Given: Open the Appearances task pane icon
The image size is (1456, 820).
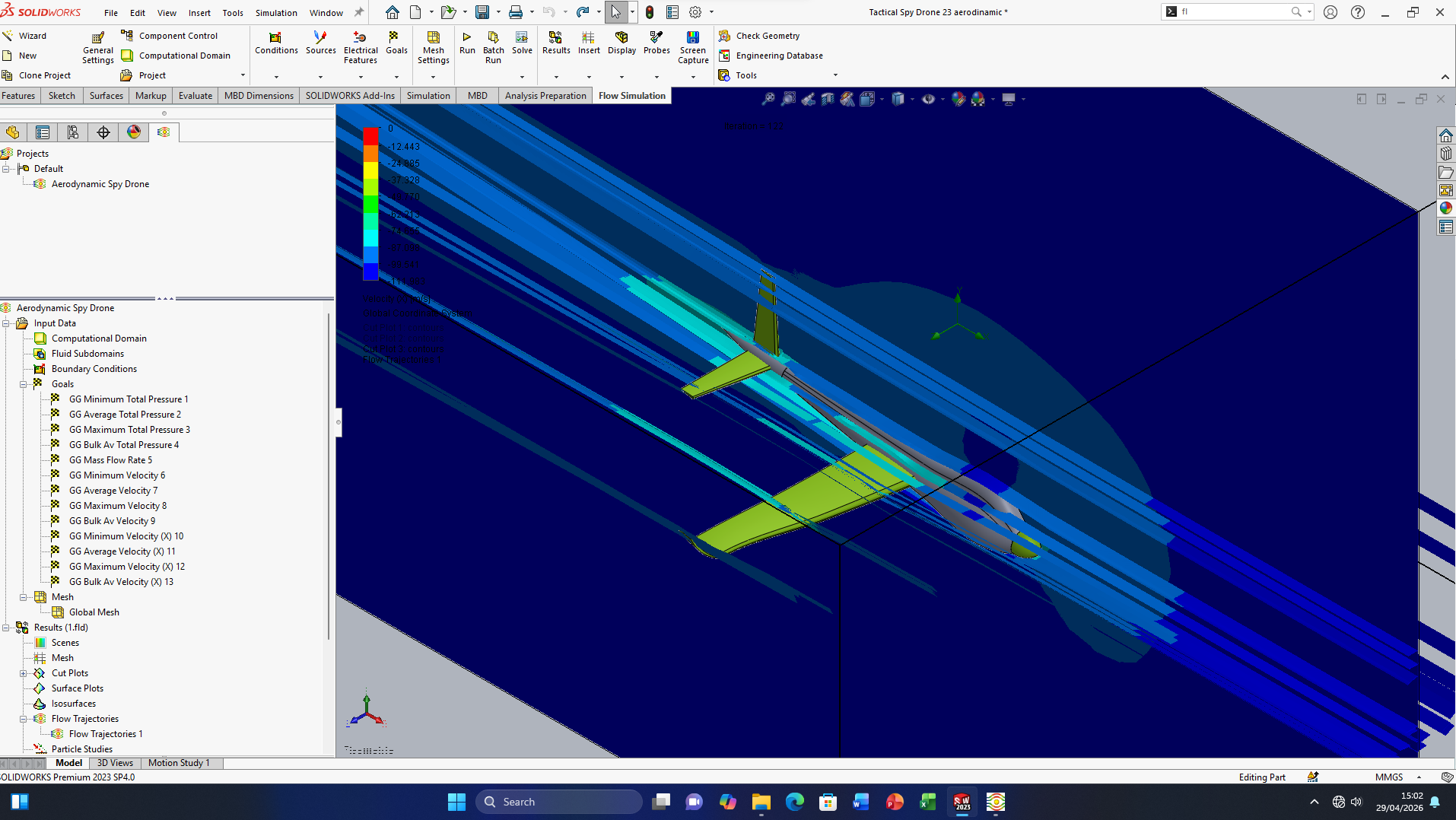Looking at the screenshot, I should (x=1446, y=208).
